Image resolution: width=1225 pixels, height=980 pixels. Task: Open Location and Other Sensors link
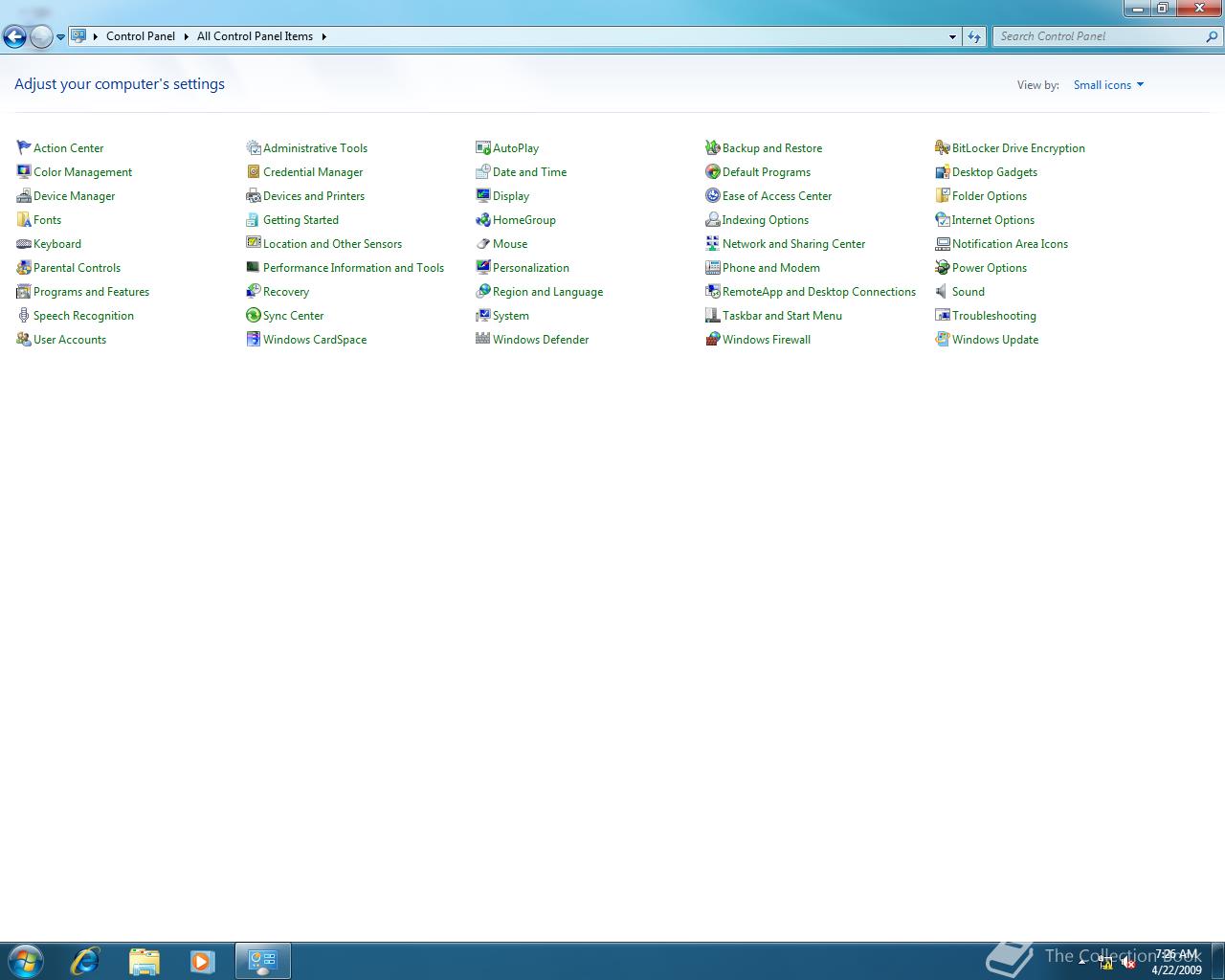tap(332, 244)
